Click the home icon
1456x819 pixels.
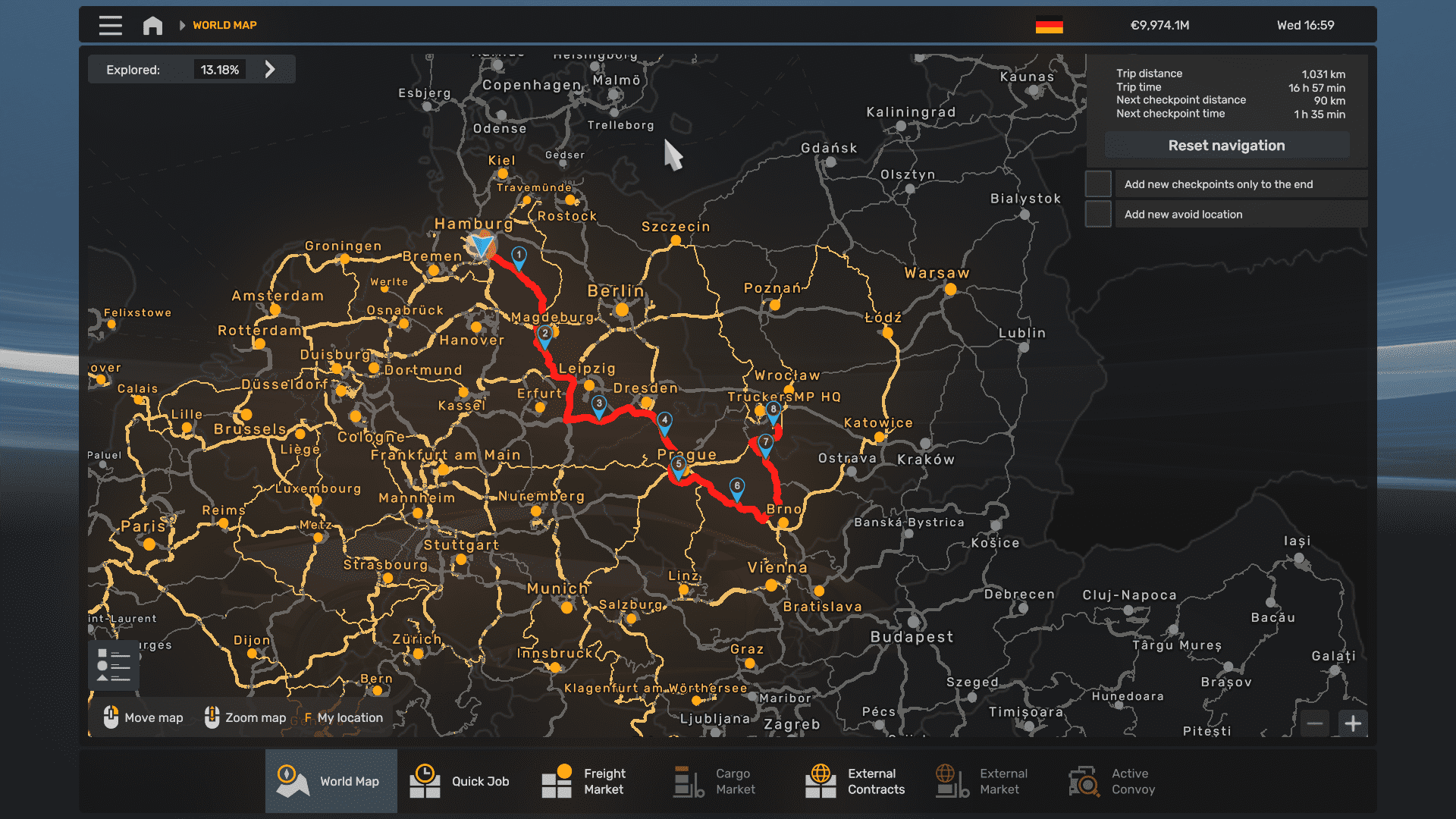(x=152, y=25)
